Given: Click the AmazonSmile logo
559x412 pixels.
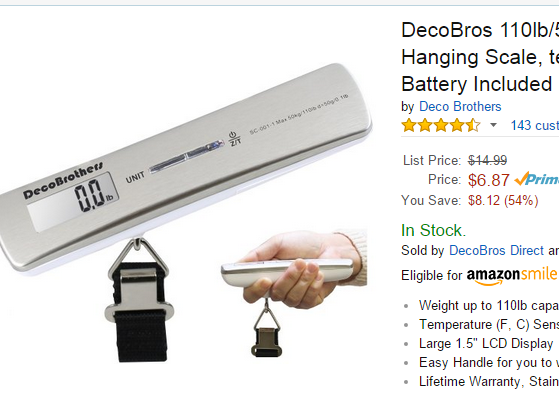Looking at the screenshot, I should pyautogui.click(x=512, y=276).
